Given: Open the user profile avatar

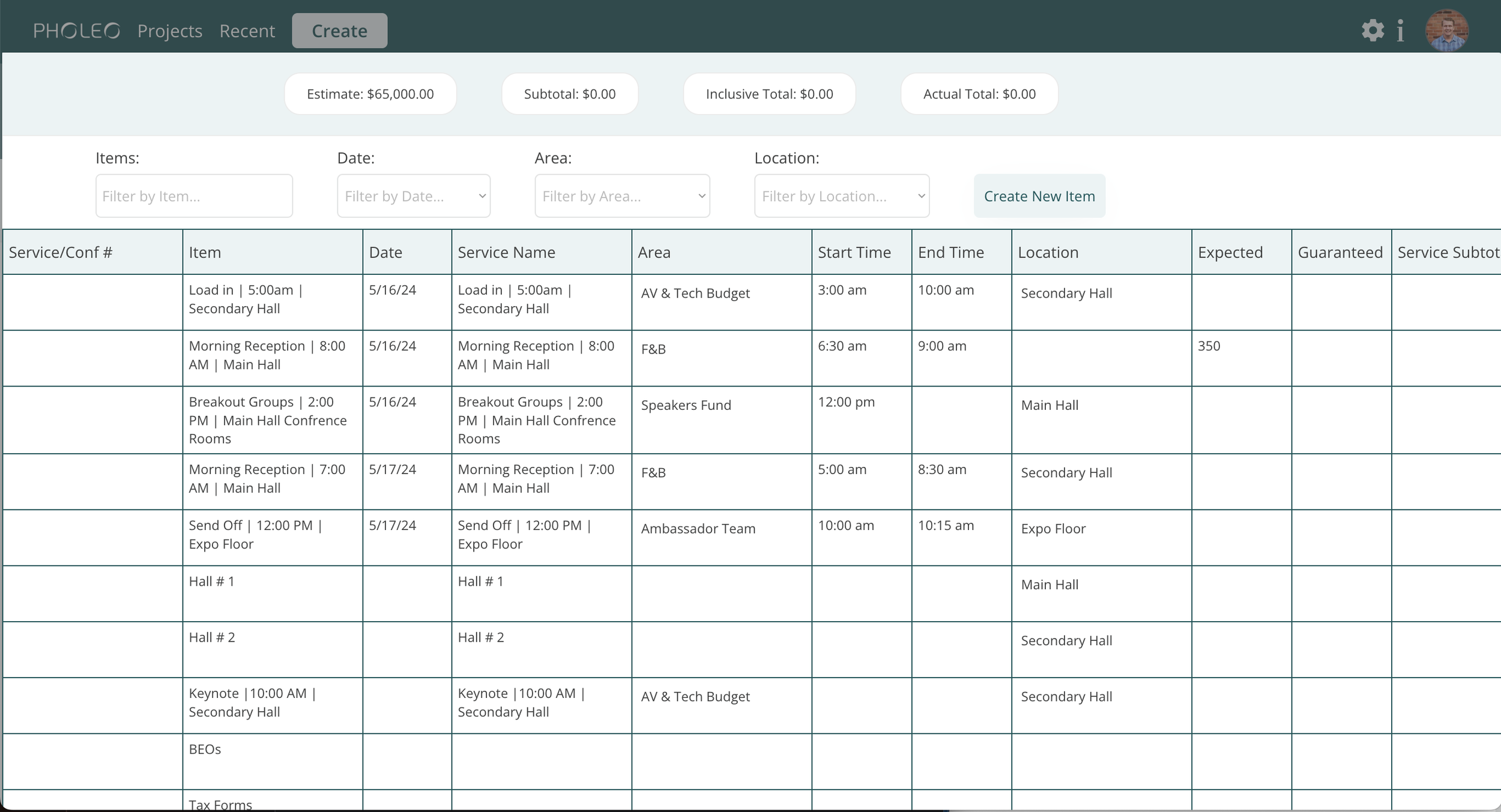Looking at the screenshot, I should tap(1447, 31).
